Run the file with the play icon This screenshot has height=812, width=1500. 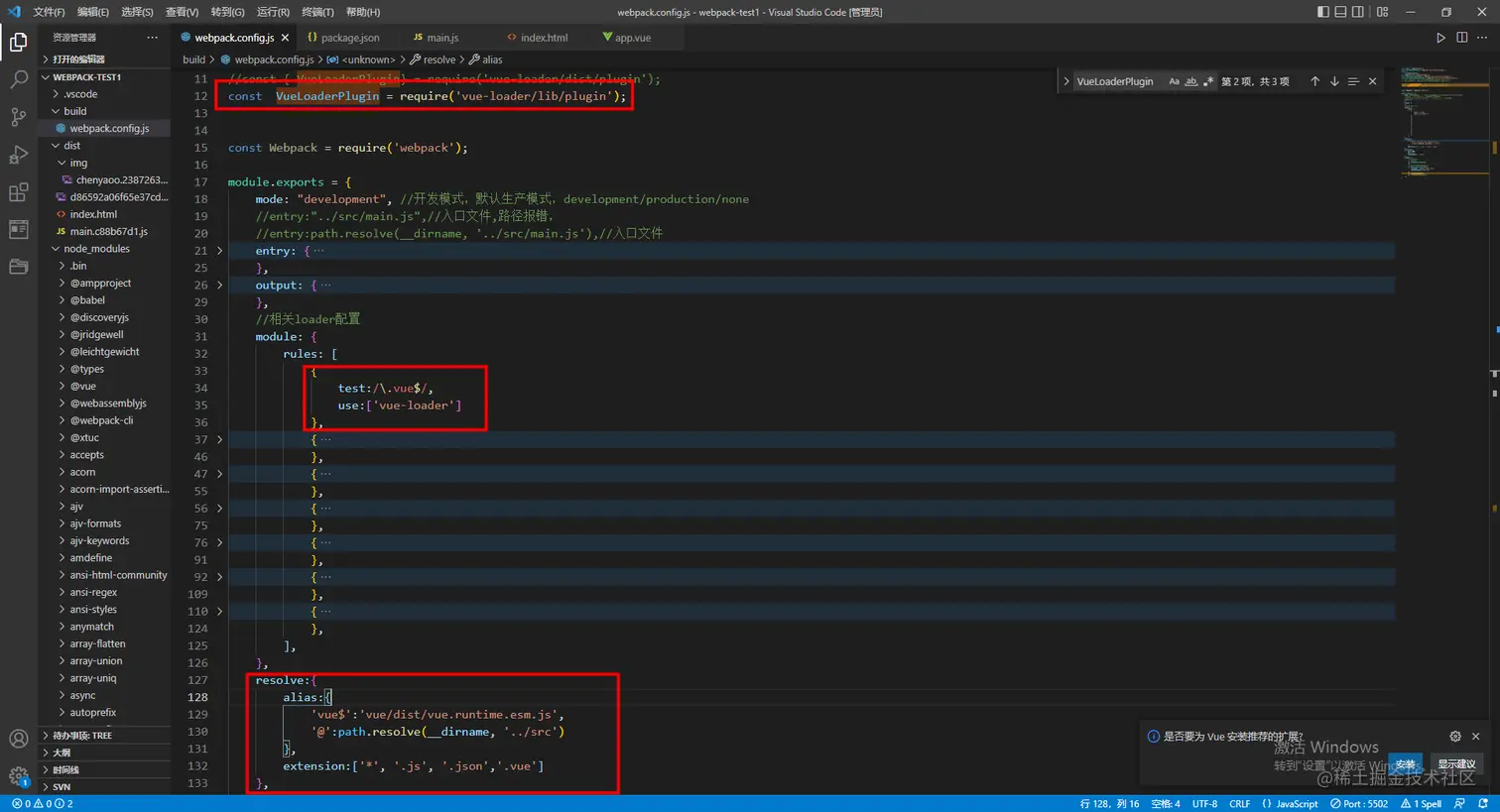(x=1440, y=38)
